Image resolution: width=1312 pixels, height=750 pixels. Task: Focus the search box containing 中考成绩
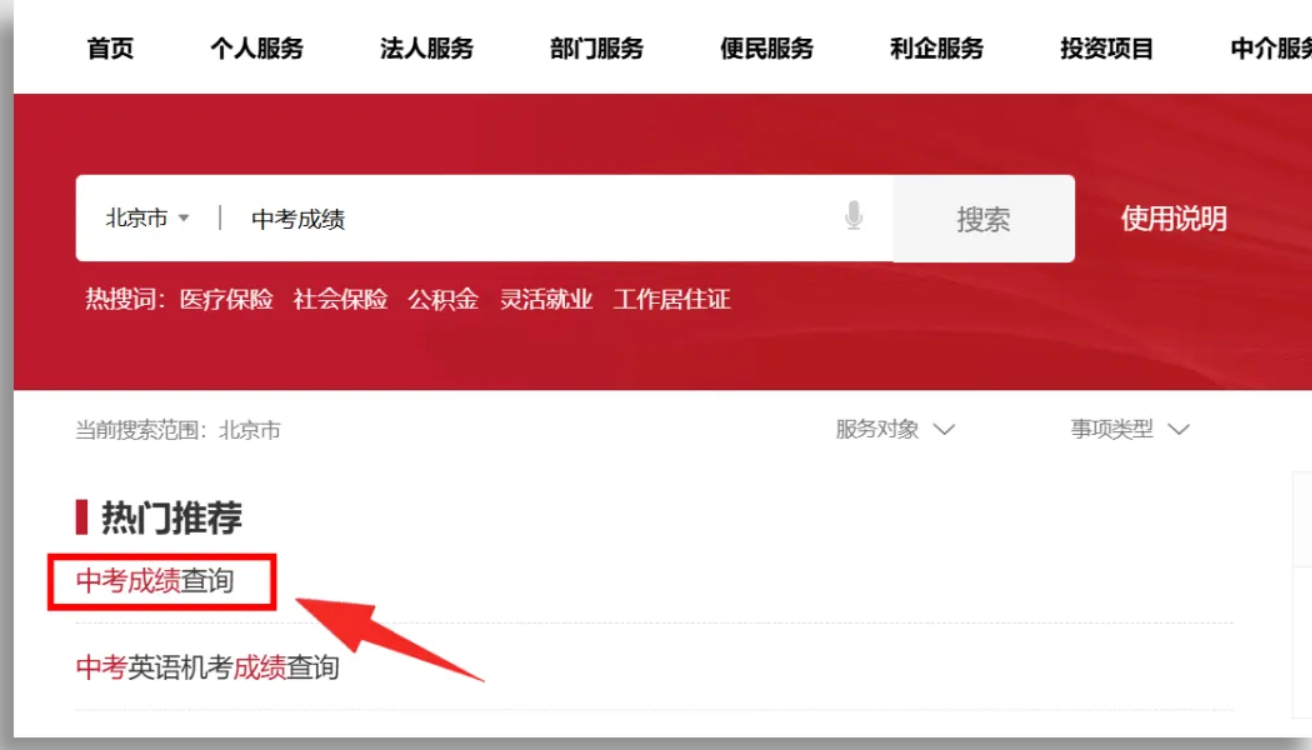pyautogui.click(x=530, y=219)
